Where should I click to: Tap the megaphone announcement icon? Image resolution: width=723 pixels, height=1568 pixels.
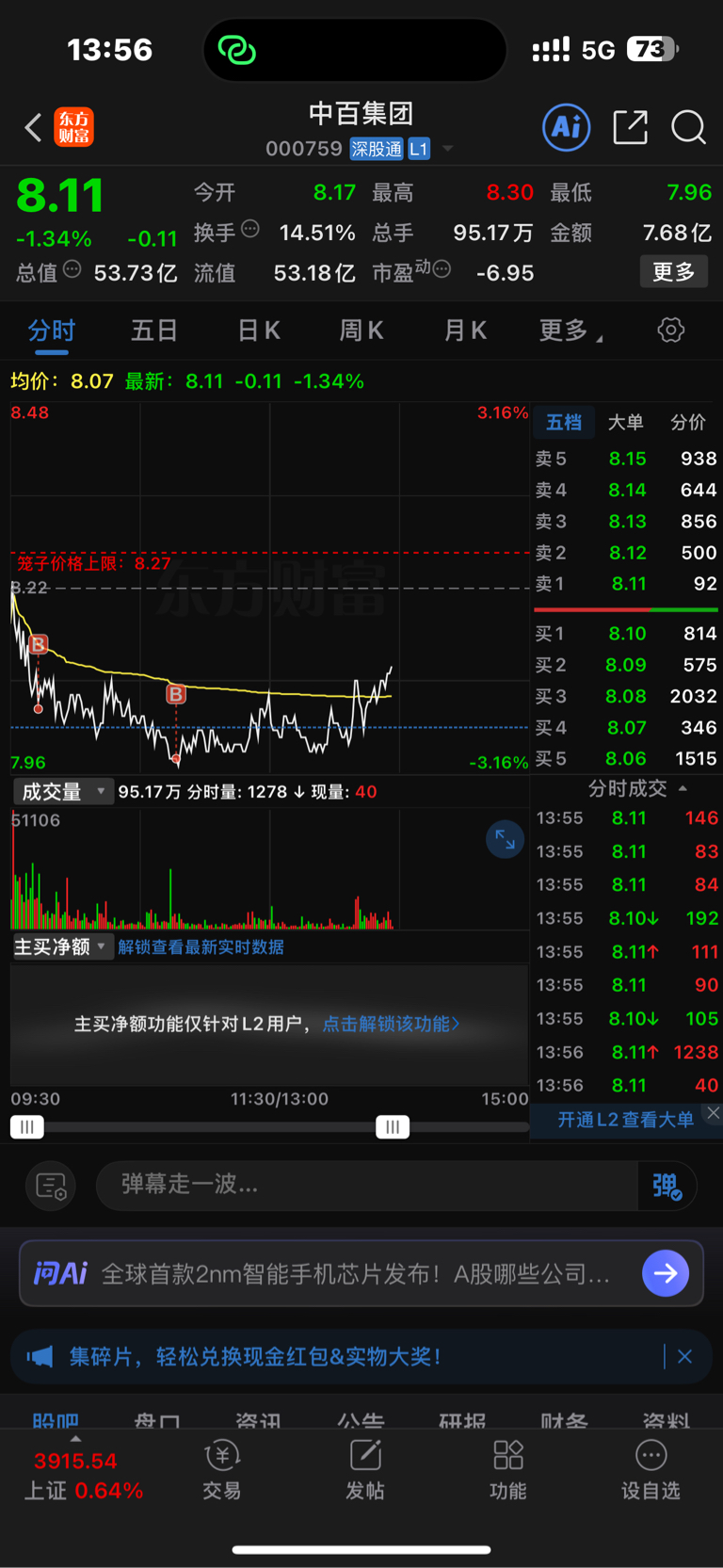[40, 1356]
